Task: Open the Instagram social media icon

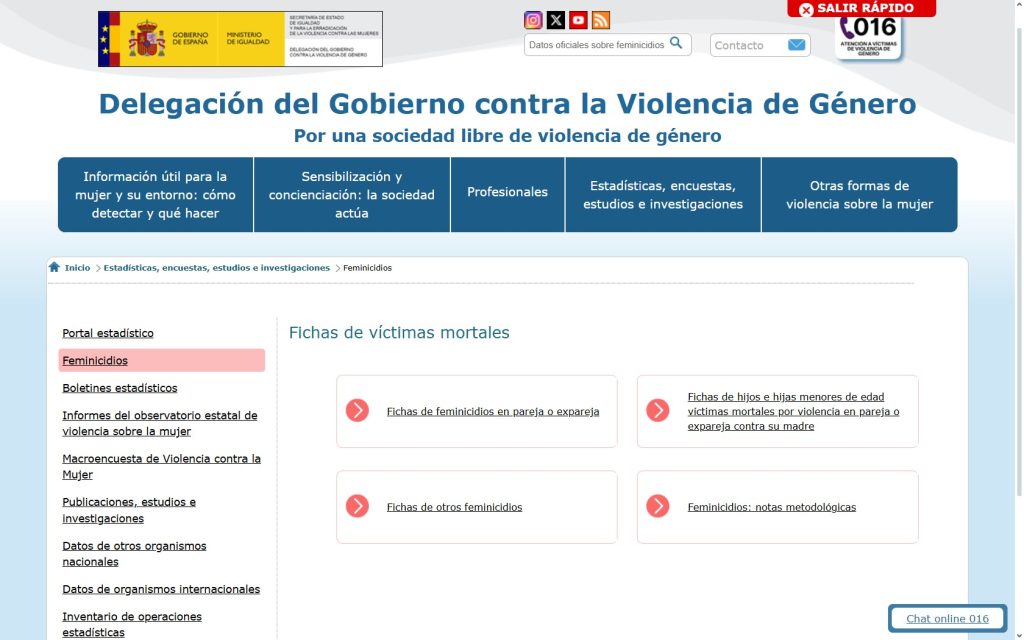Action: click(534, 20)
